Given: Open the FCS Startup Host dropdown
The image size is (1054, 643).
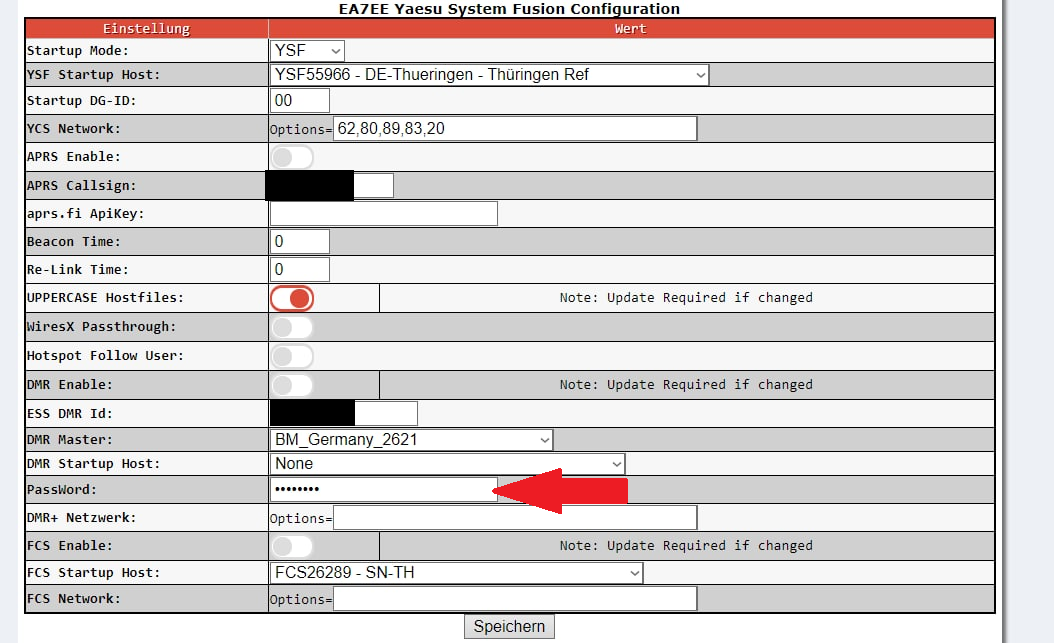Looking at the screenshot, I should (x=456, y=572).
